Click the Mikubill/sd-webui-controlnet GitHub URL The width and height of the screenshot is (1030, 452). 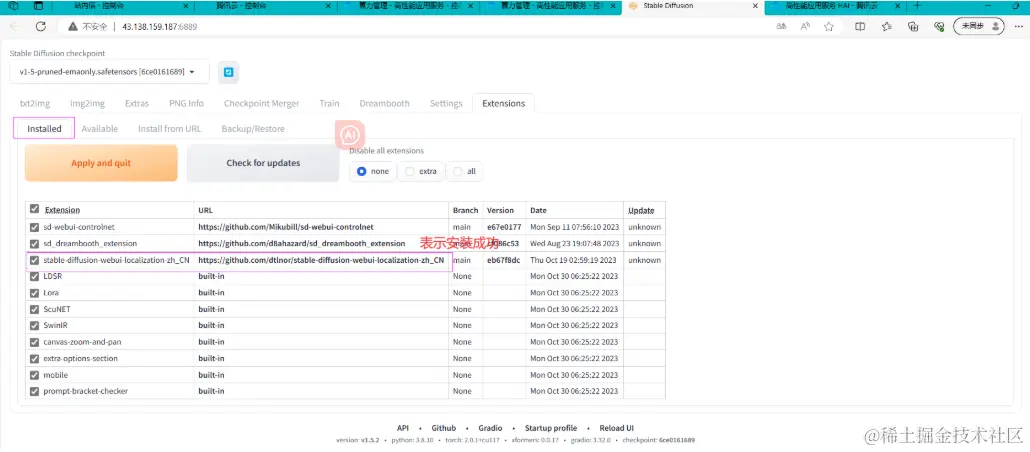pos(286,227)
